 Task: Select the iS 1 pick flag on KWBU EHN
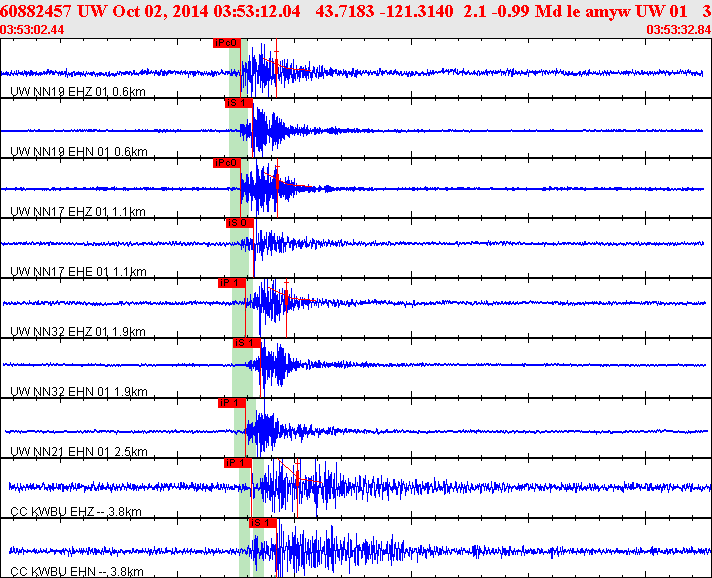click(262, 523)
